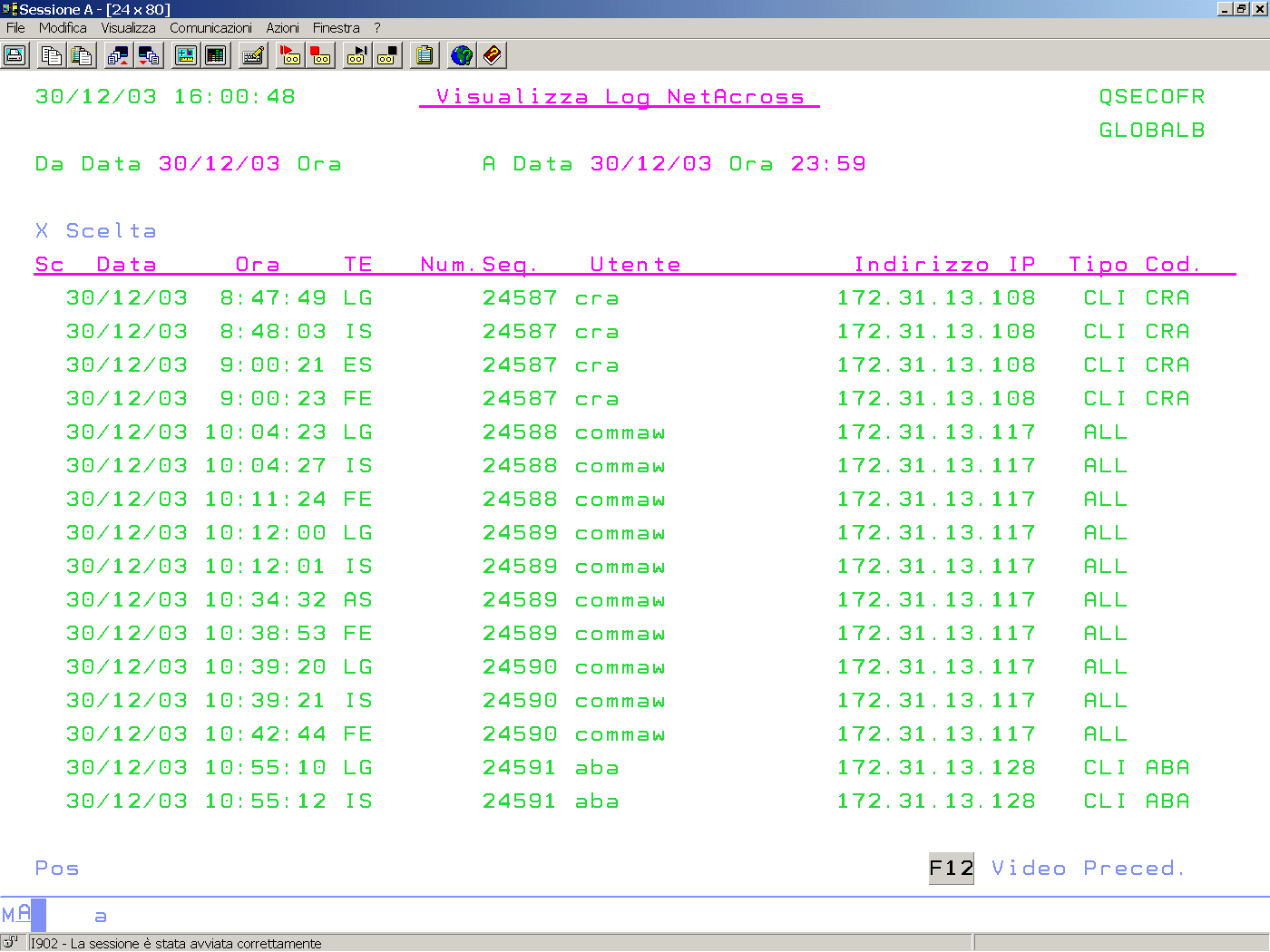1270x952 pixels.
Task: Click the F12 function key button
Action: tap(952, 869)
